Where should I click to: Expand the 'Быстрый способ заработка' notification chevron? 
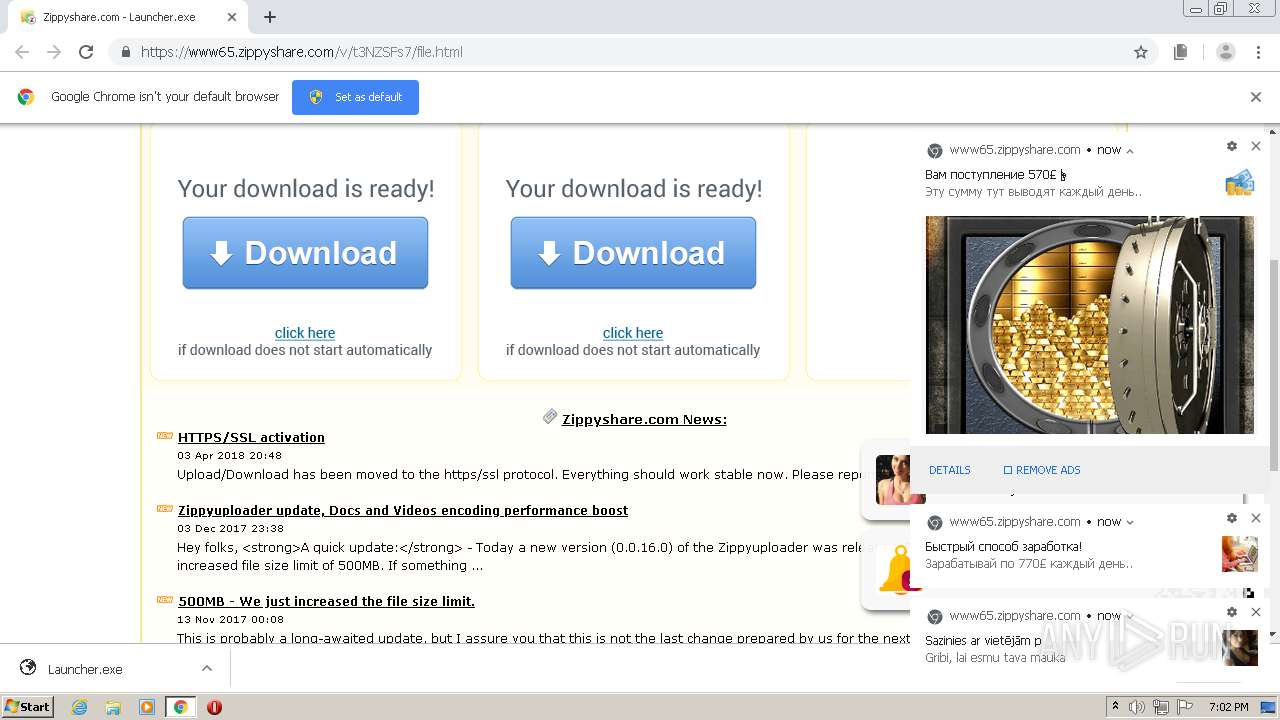pos(1130,522)
